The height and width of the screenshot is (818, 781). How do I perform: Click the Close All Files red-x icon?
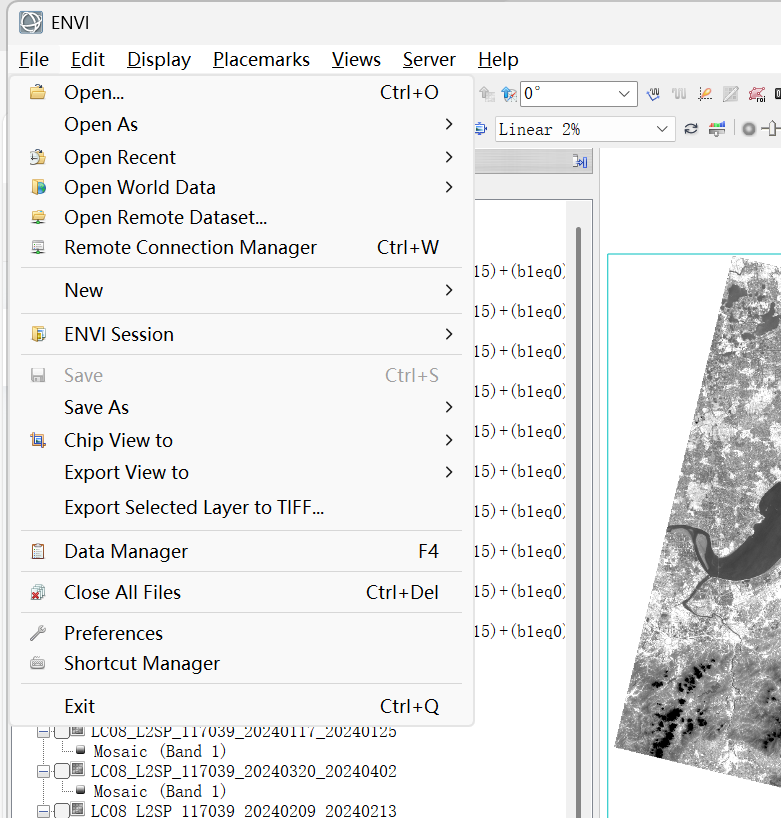coord(38,592)
